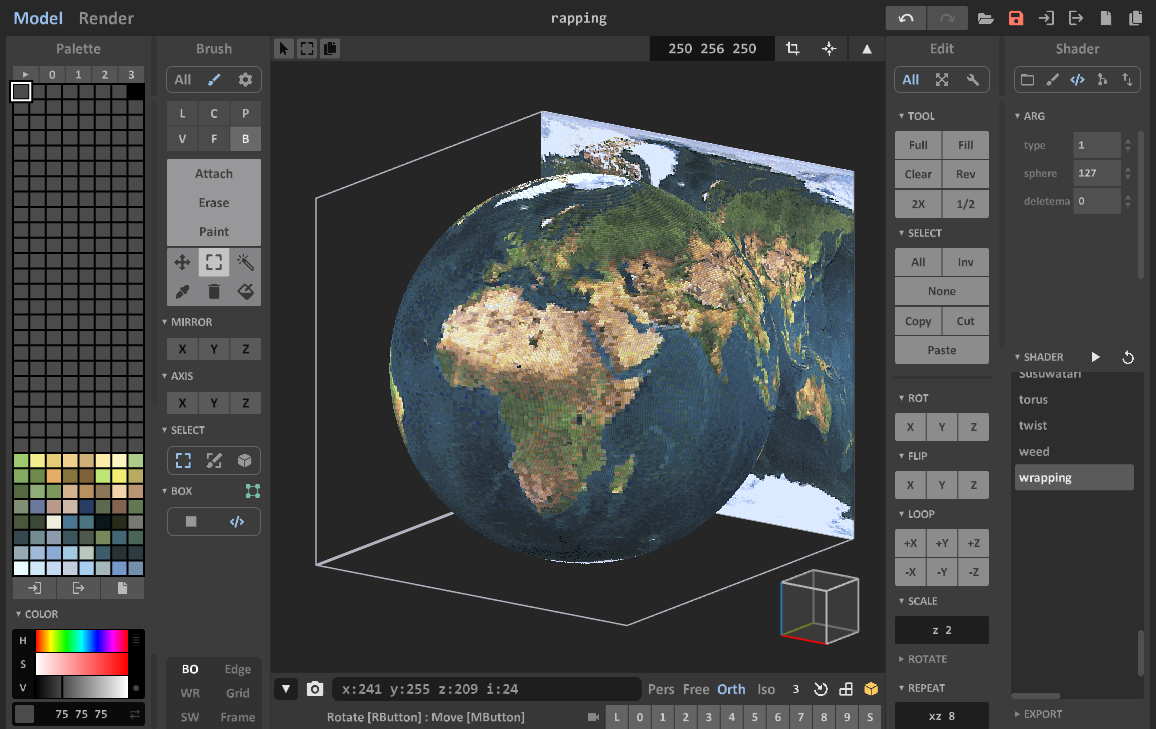Expand the EXPORT section
Viewport: 1156px width, 729px height.
coord(1038,714)
